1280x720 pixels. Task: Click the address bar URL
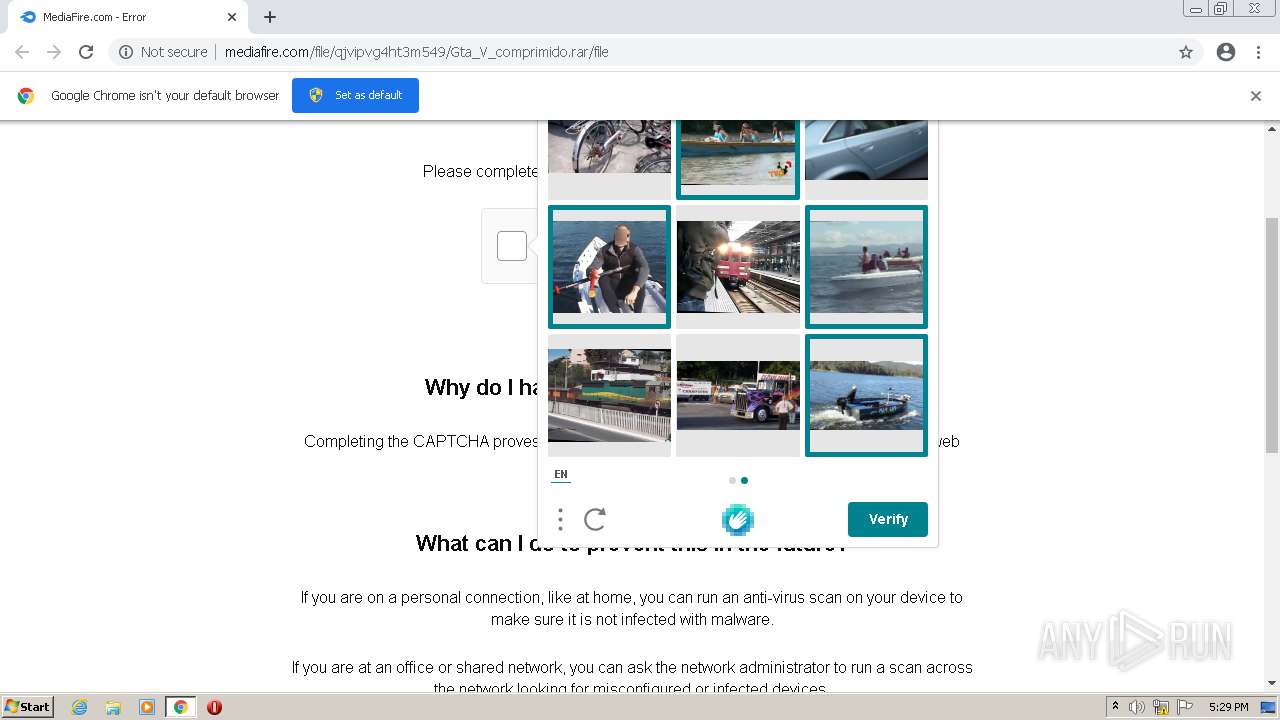point(417,52)
